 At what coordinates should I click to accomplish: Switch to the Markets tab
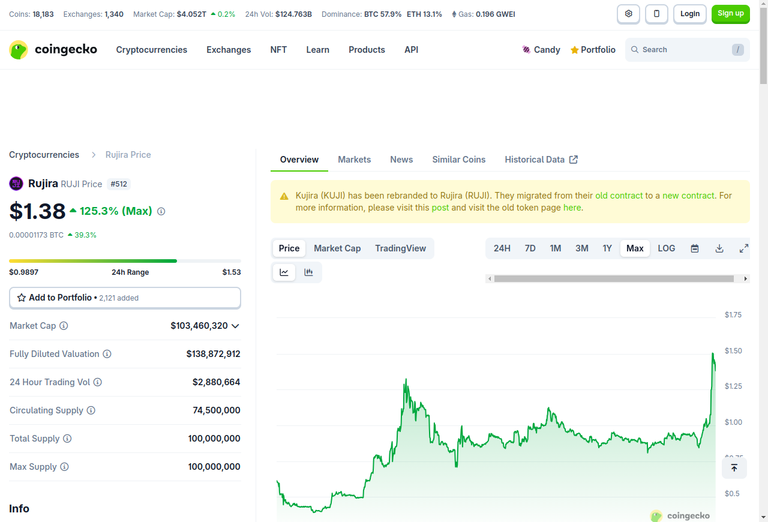pos(354,160)
